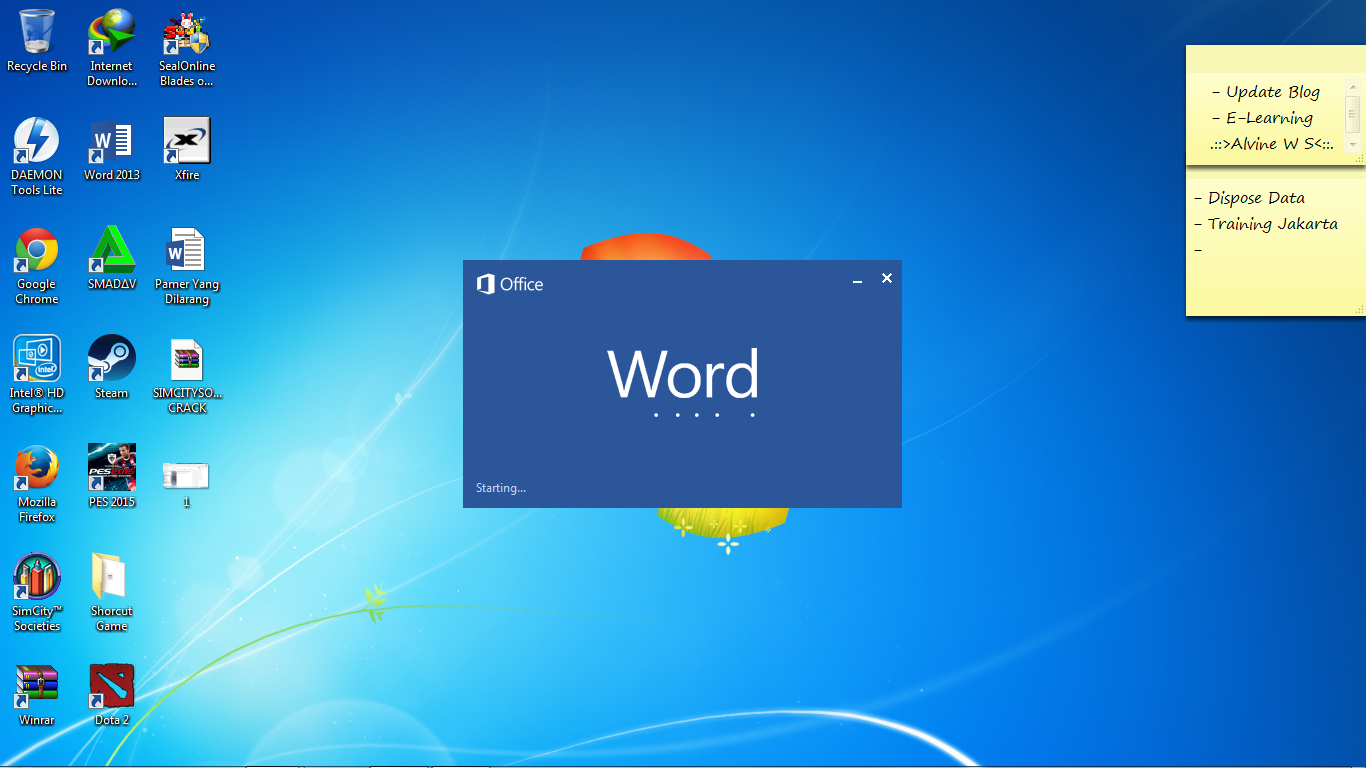1366x768 pixels.
Task: Launch SimCity Societies
Action: point(37,580)
